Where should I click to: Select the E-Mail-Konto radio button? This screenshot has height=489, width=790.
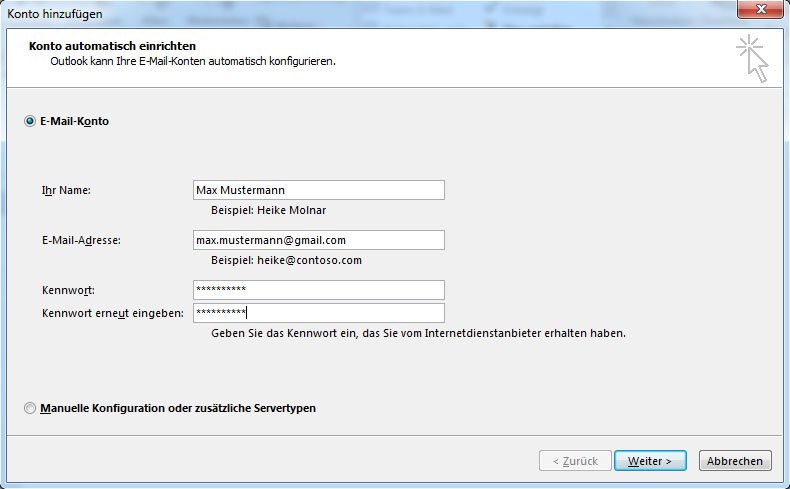[x=30, y=121]
